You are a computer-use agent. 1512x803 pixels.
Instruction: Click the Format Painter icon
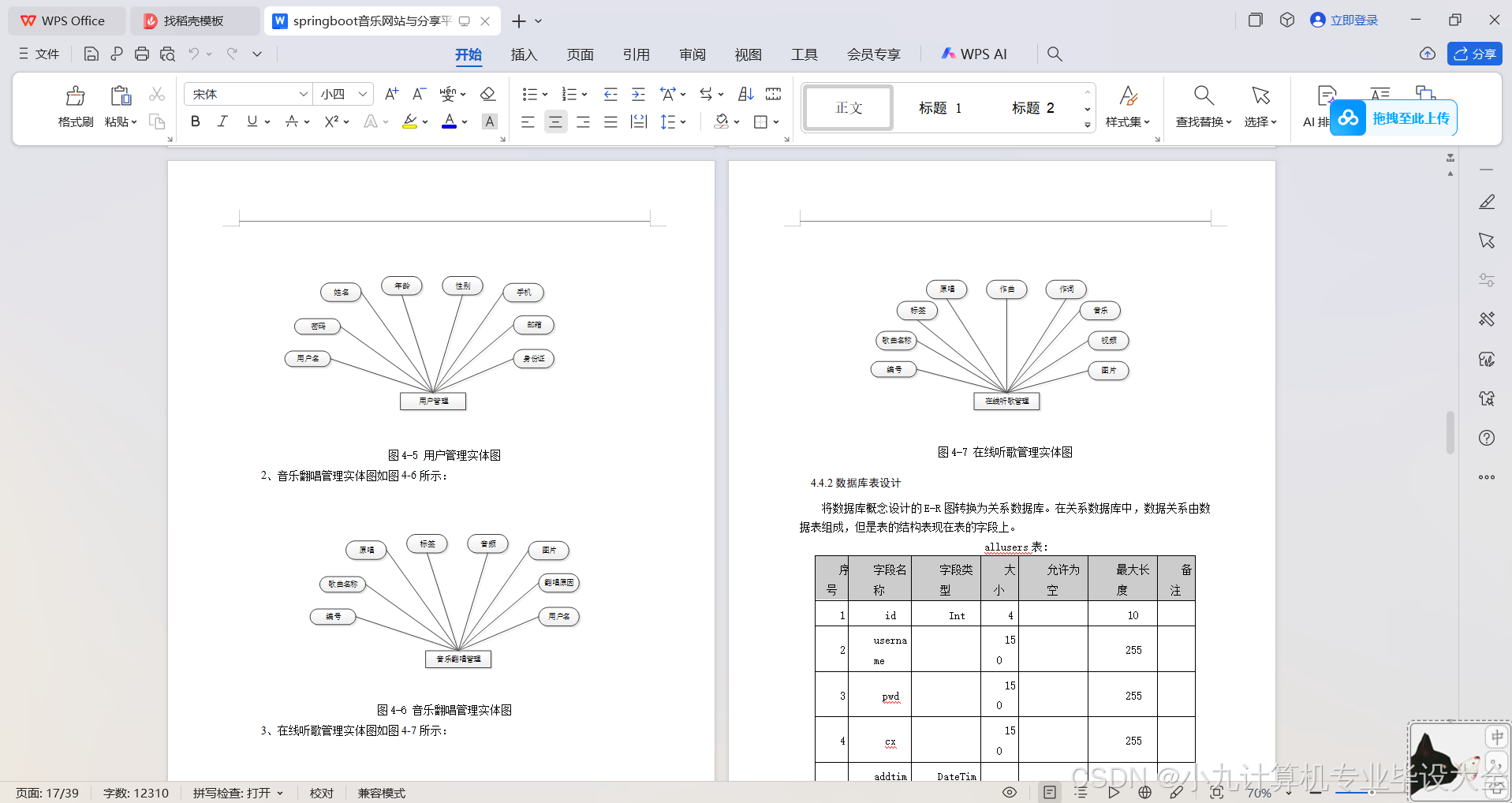pos(76,96)
